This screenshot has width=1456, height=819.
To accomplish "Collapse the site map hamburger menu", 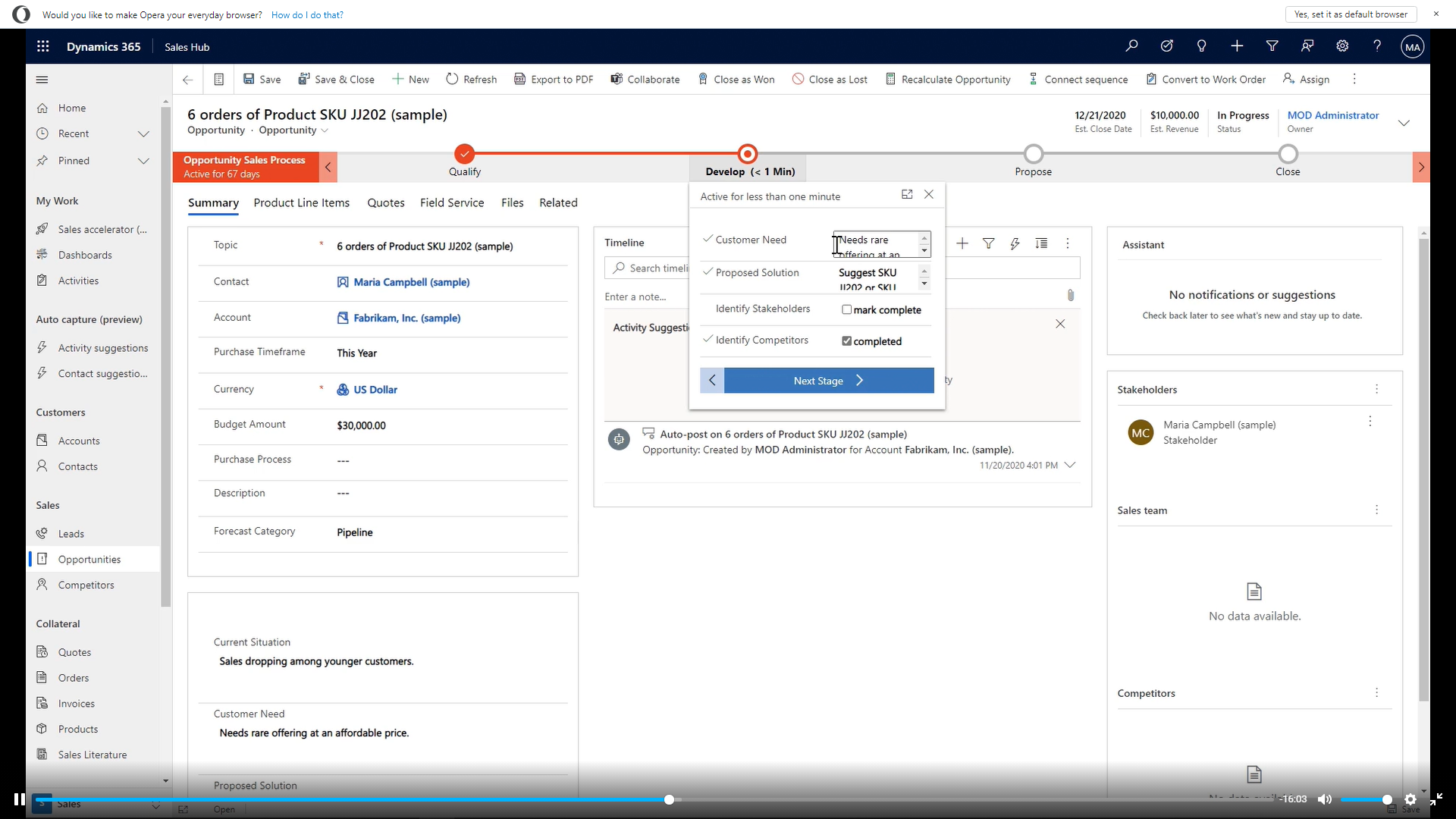I will [x=42, y=80].
